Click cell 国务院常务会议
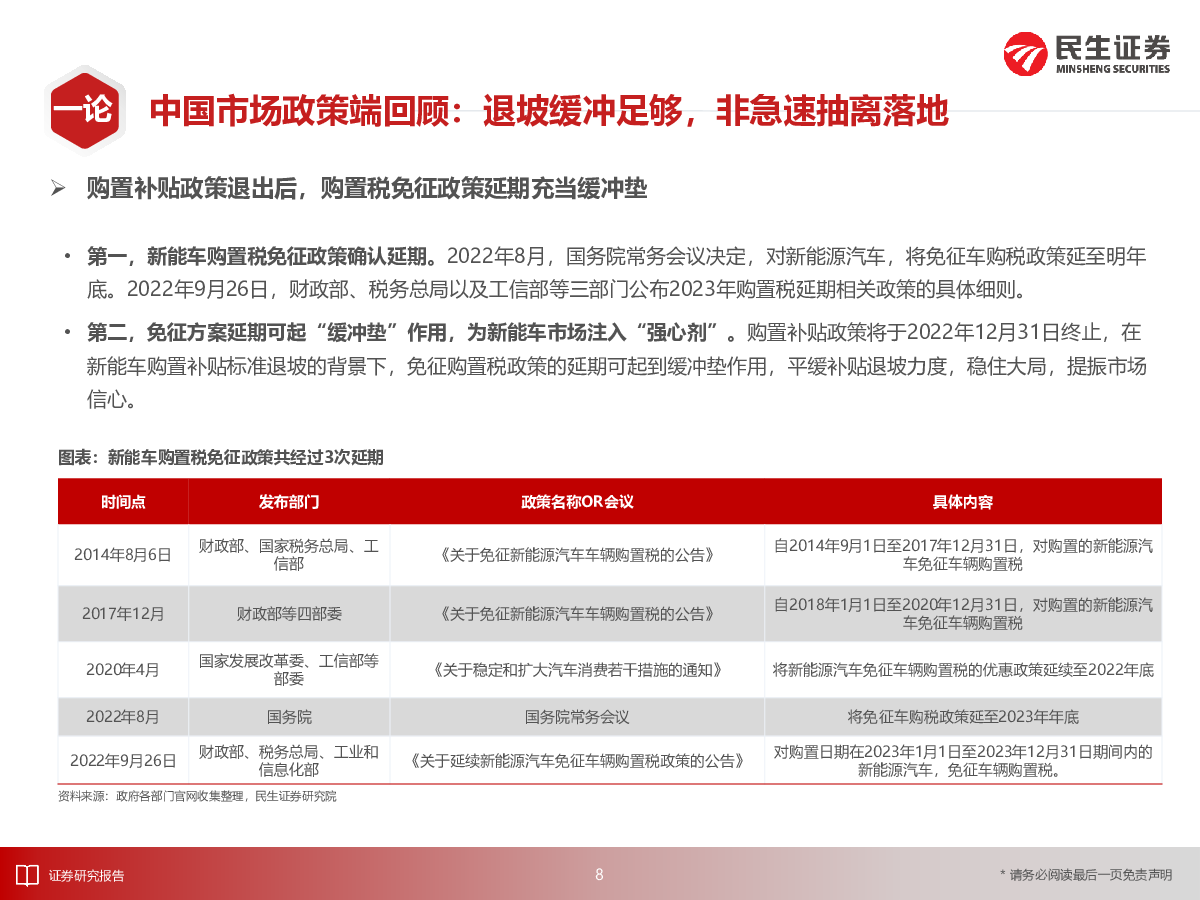This screenshot has width=1200, height=900. [x=577, y=717]
